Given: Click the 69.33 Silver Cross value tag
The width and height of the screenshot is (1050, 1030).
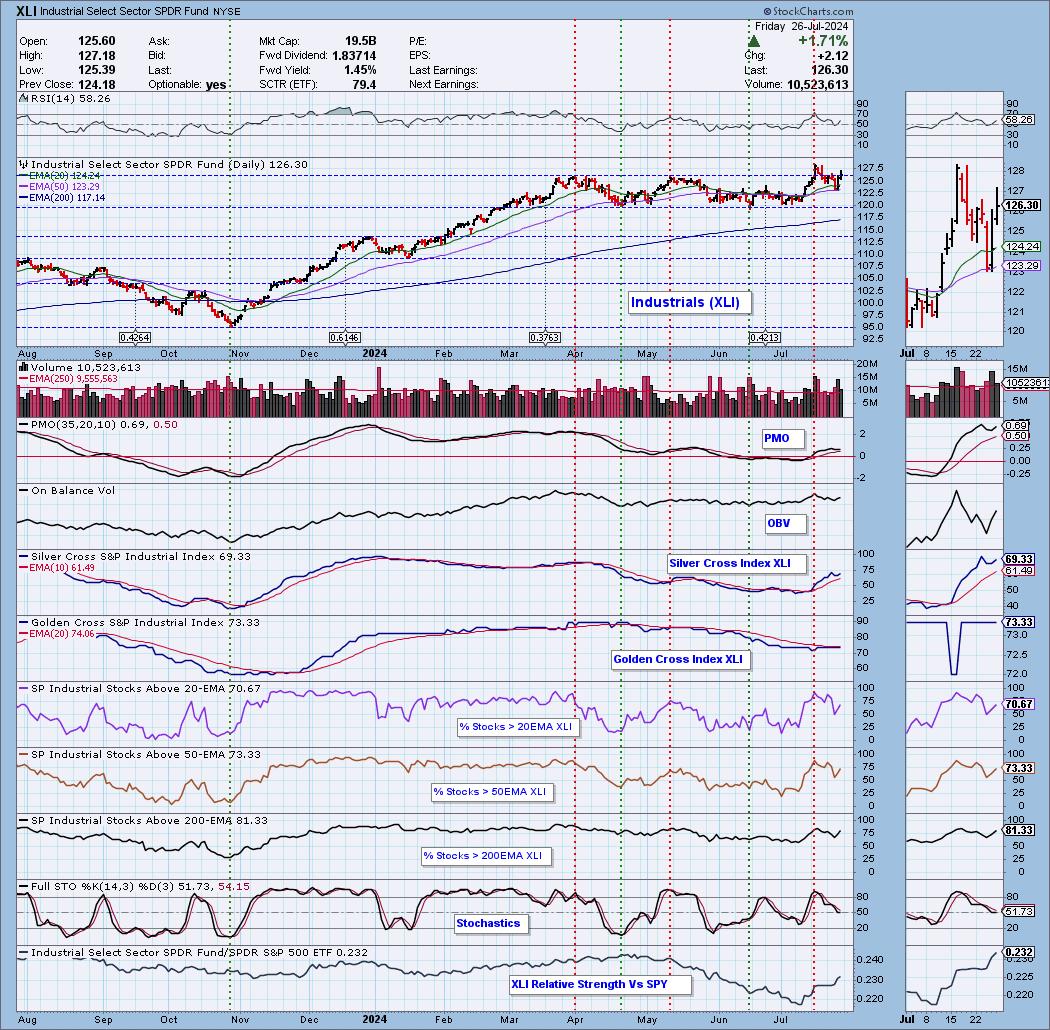Looking at the screenshot, I should 1019,559.
